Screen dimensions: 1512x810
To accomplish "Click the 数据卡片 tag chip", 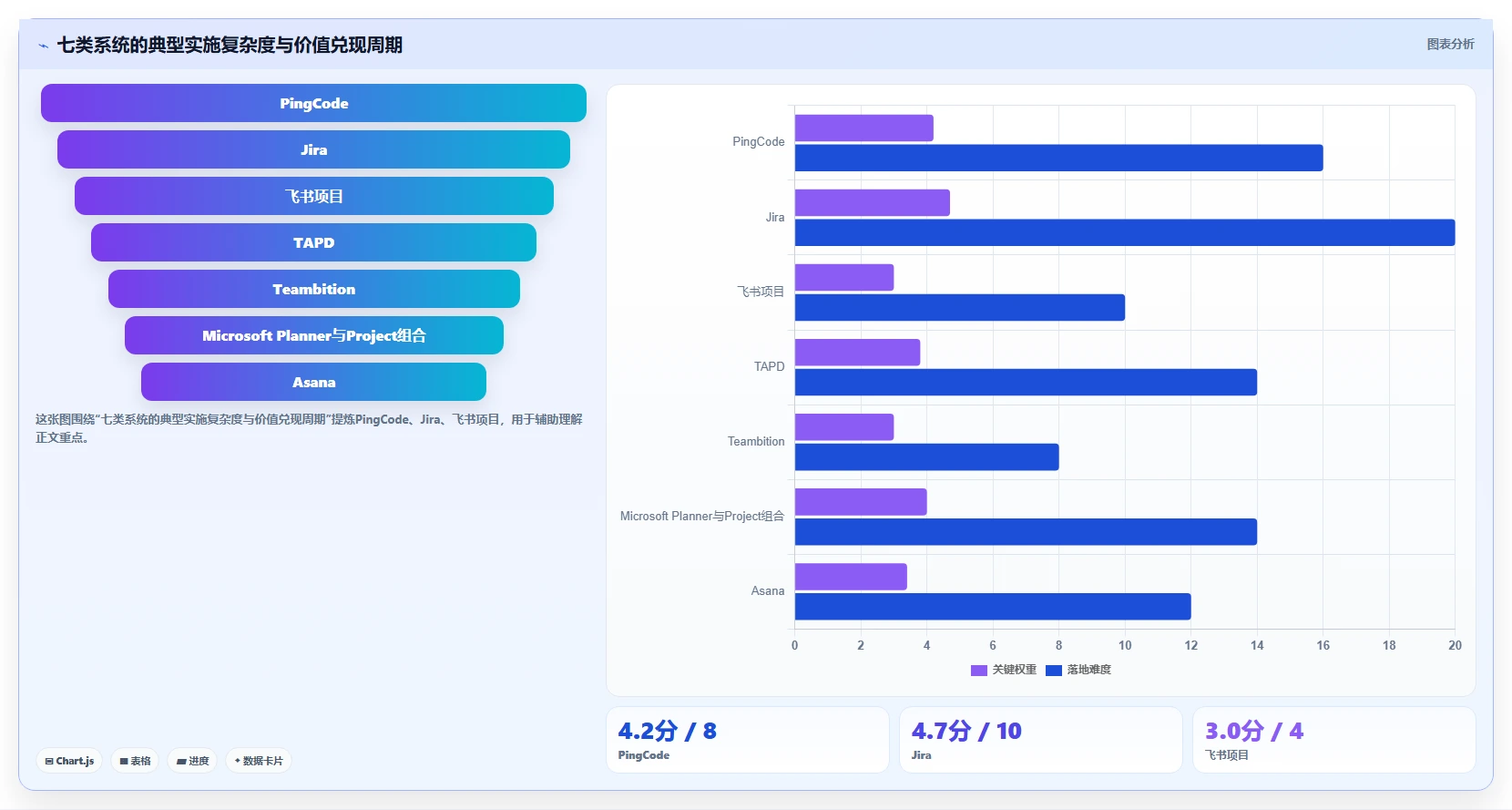I will point(259,761).
